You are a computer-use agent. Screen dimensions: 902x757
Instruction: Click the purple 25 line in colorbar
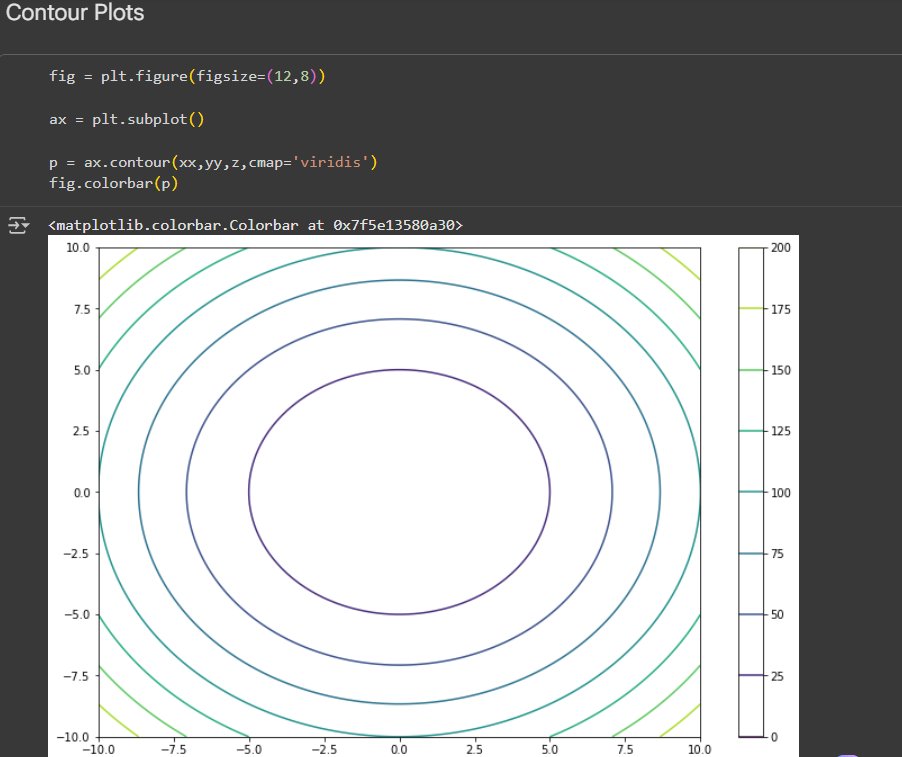click(x=751, y=675)
